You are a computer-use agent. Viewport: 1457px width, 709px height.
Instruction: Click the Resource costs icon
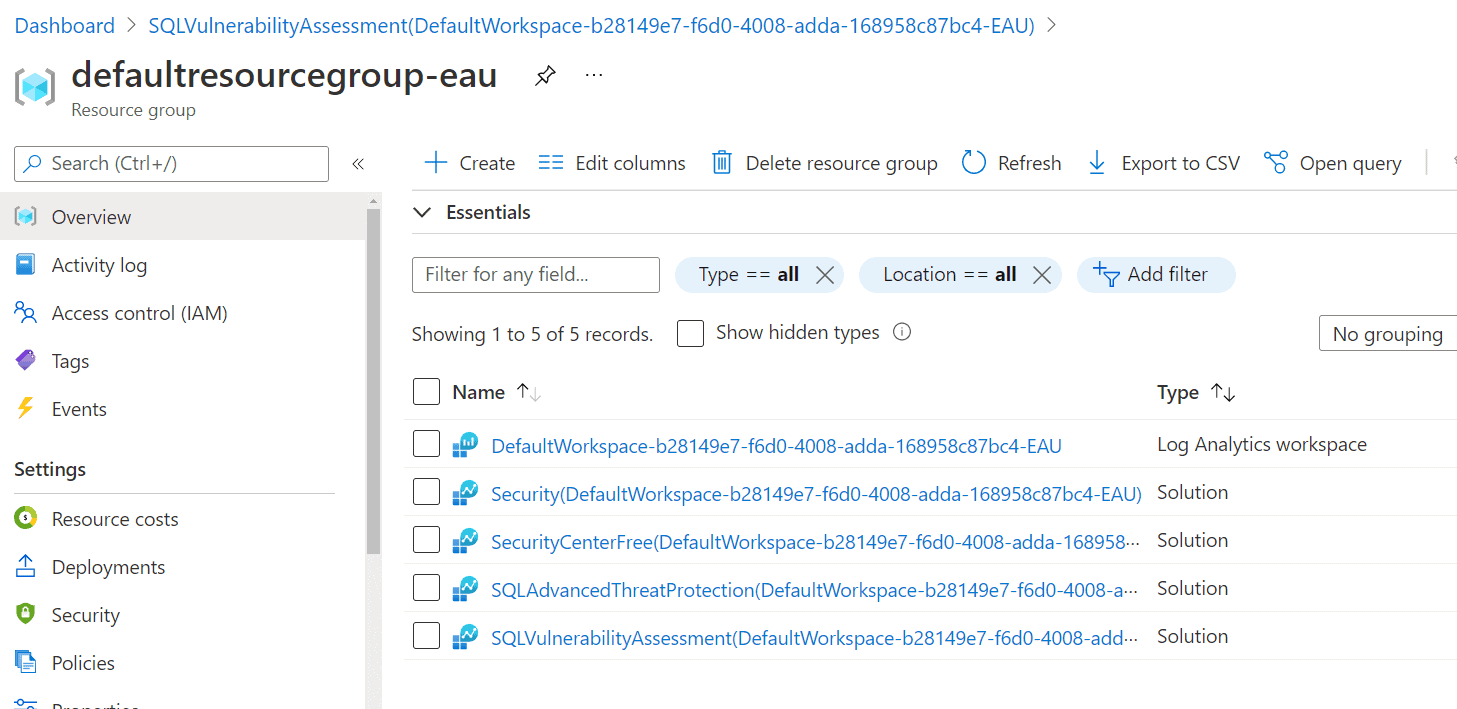tap(26, 519)
